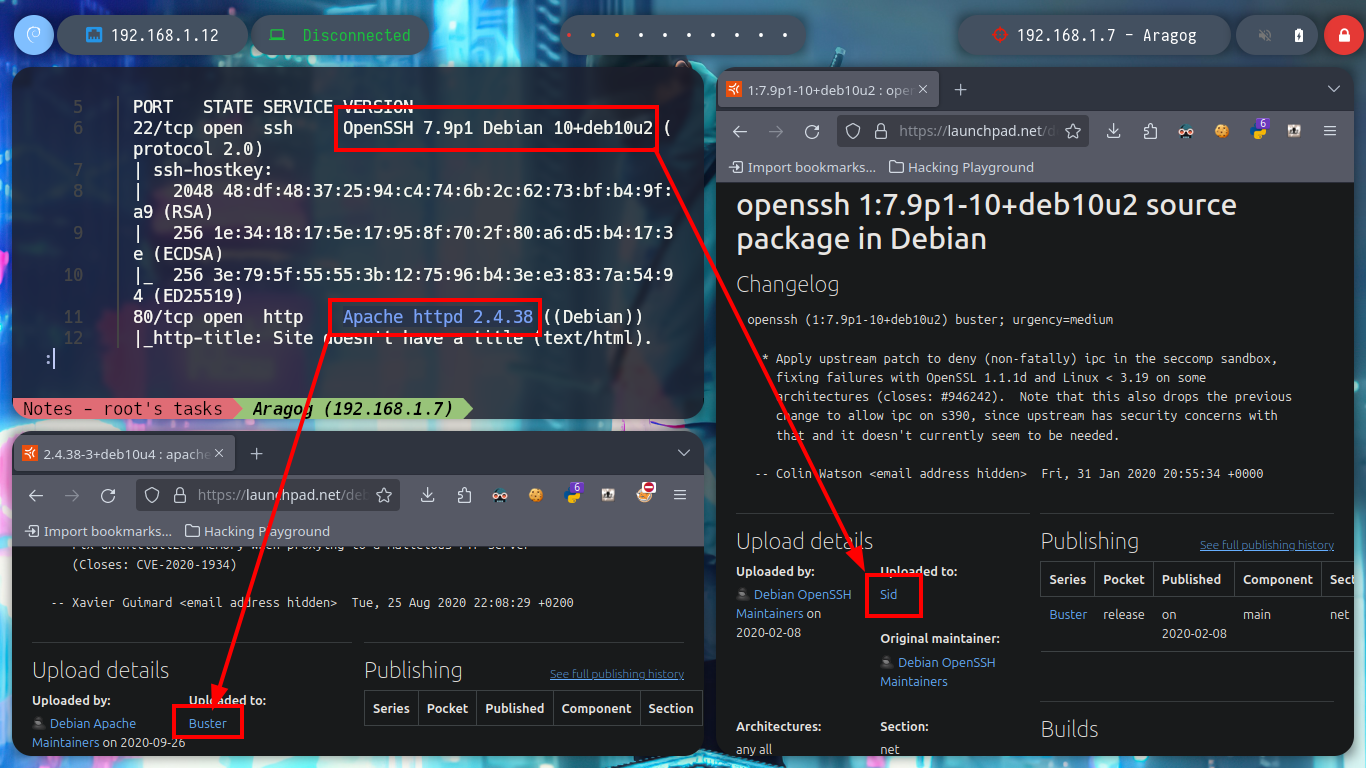Screen dimensions: 1366x768
Task: Click the muted volume icon in panel
Action: [x=1265, y=36]
